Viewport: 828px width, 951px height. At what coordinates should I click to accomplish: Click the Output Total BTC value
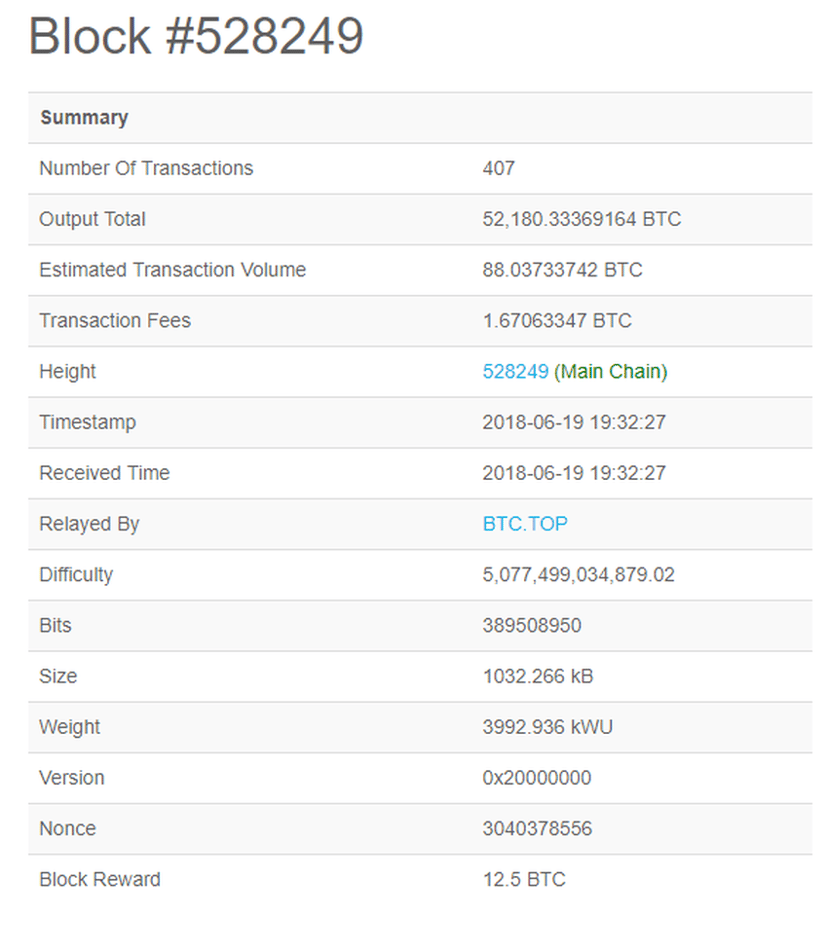pos(581,219)
